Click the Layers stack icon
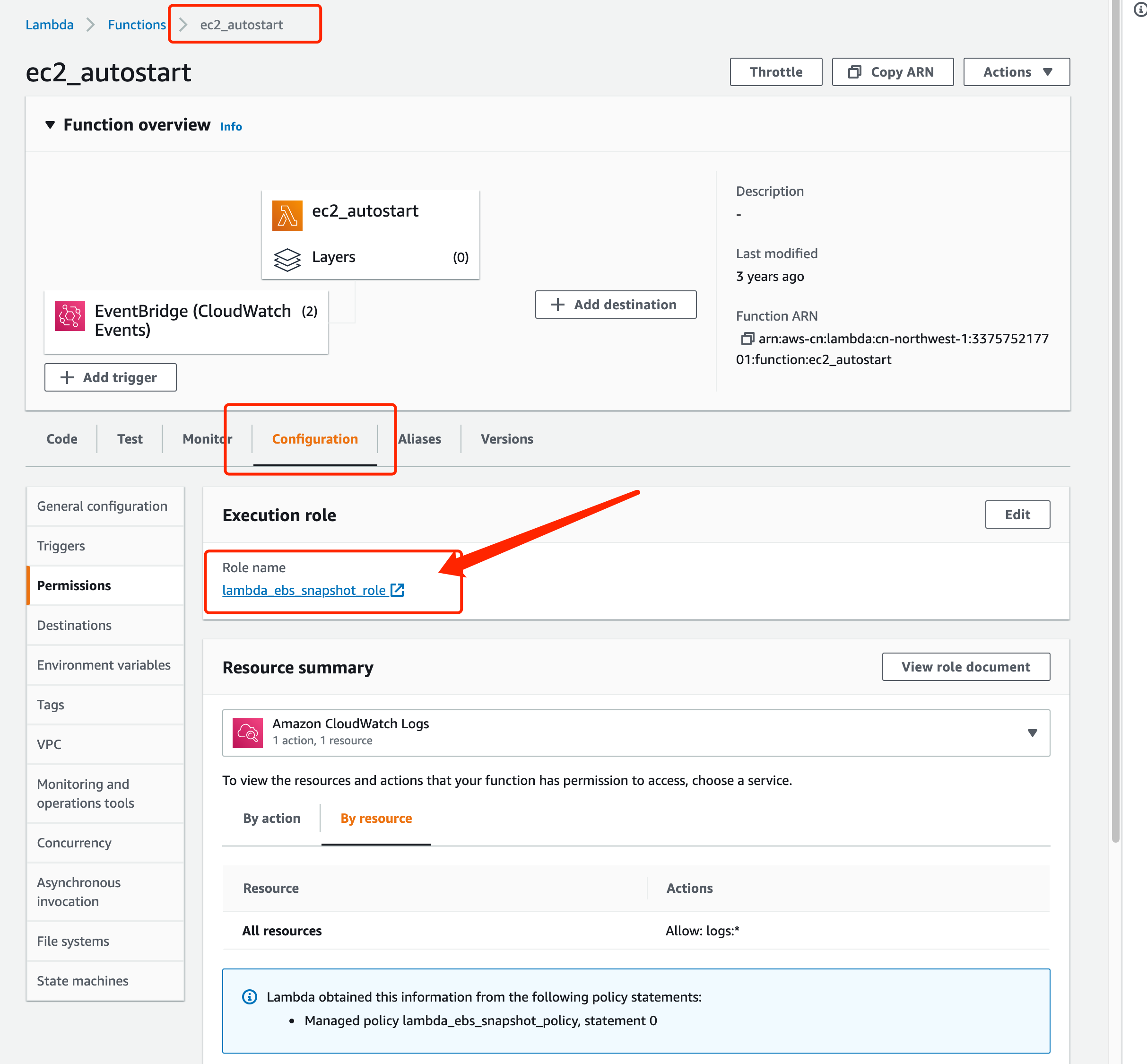The height and width of the screenshot is (1064, 1147). [x=287, y=259]
